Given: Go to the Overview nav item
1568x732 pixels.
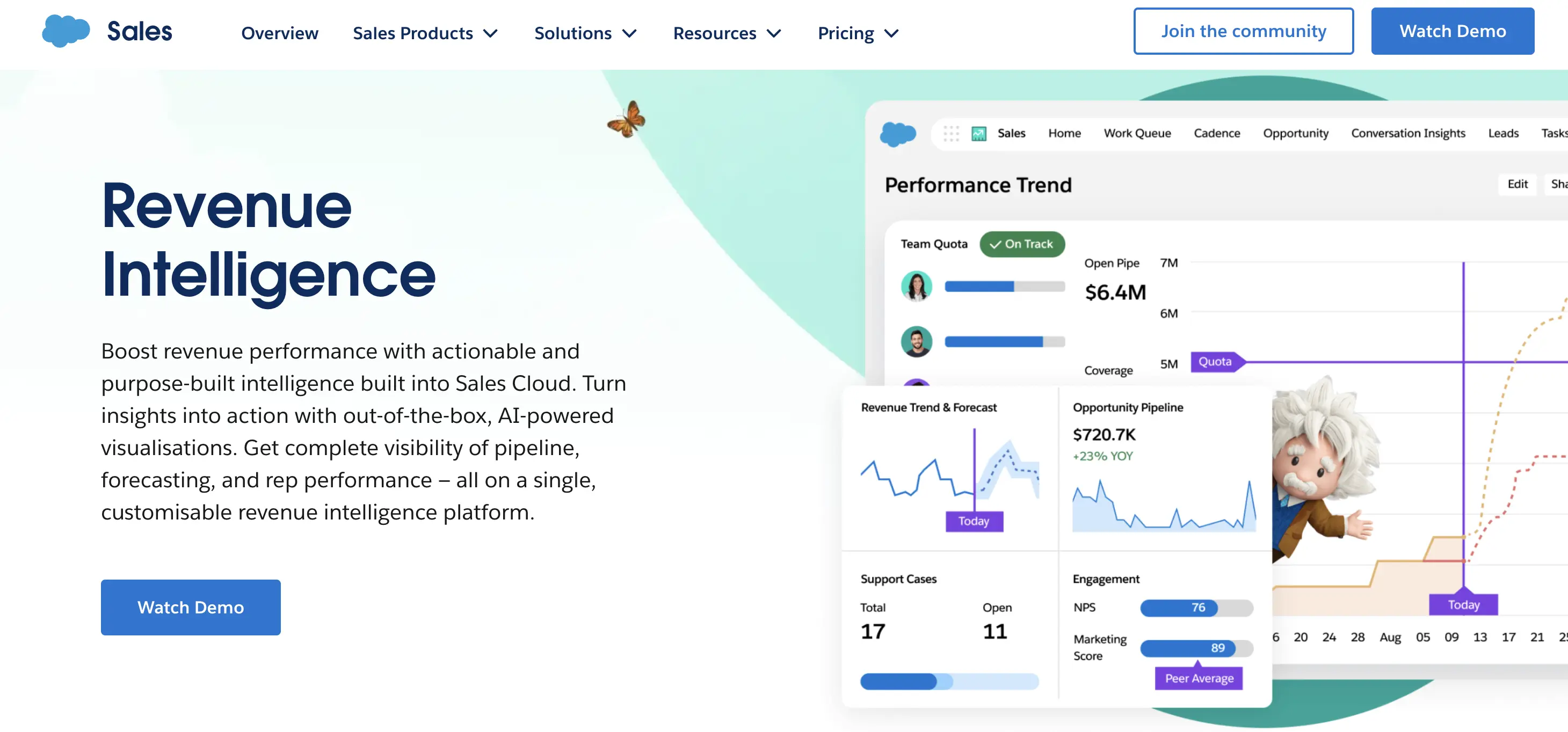Looking at the screenshot, I should (x=279, y=33).
